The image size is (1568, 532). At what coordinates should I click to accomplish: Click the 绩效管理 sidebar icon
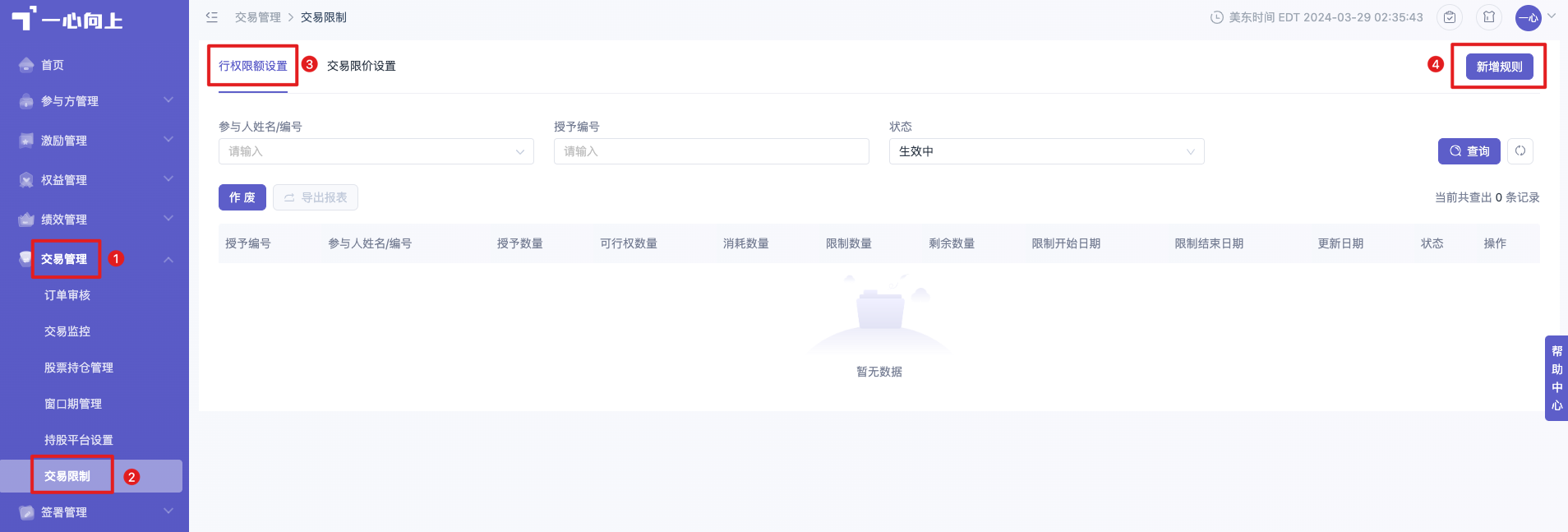click(x=26, y=220)
